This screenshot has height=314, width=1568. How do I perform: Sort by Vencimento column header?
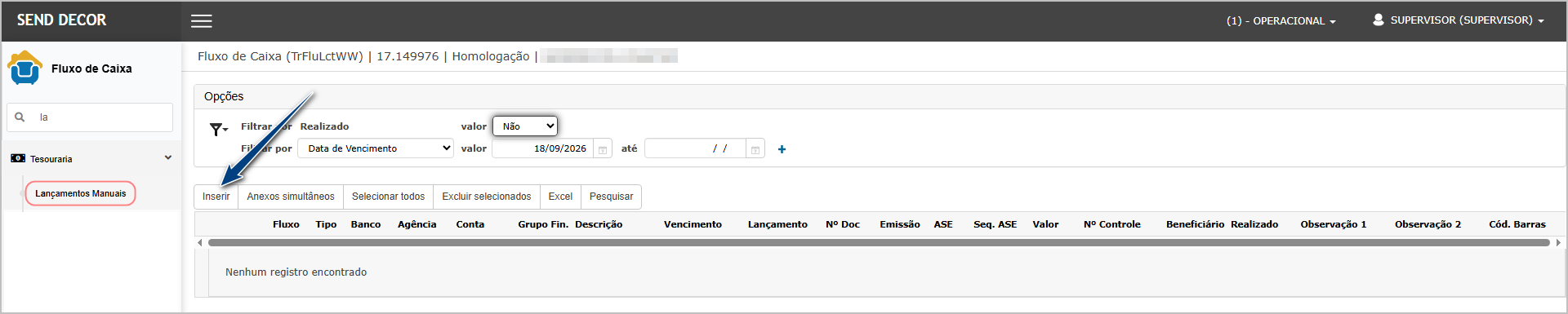click(x=693, y=224)
